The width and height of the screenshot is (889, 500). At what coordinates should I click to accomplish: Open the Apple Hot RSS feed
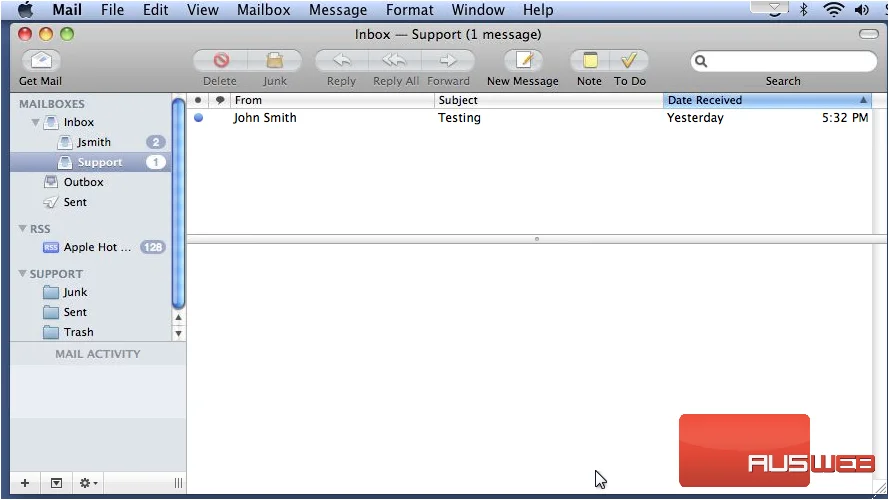[x=91, y=247]
